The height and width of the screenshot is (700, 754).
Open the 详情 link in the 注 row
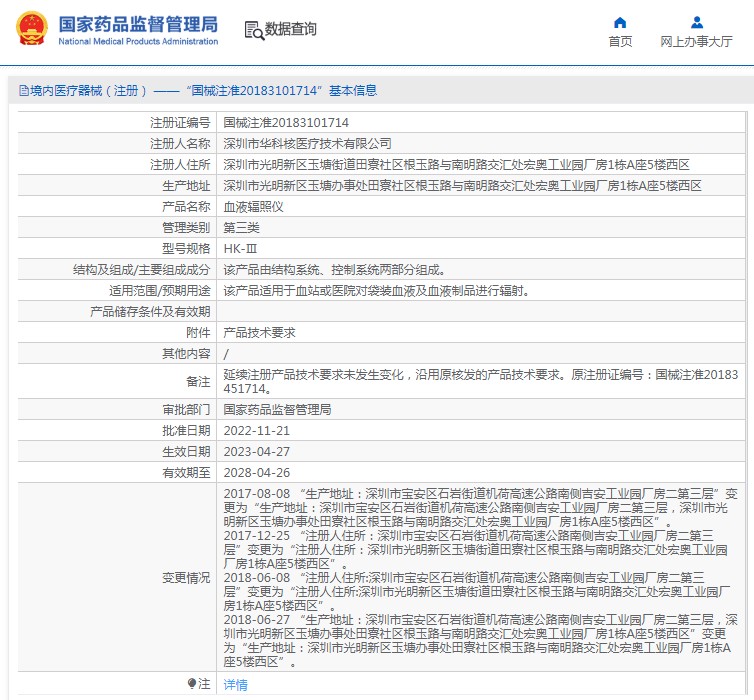pos(235,685)
